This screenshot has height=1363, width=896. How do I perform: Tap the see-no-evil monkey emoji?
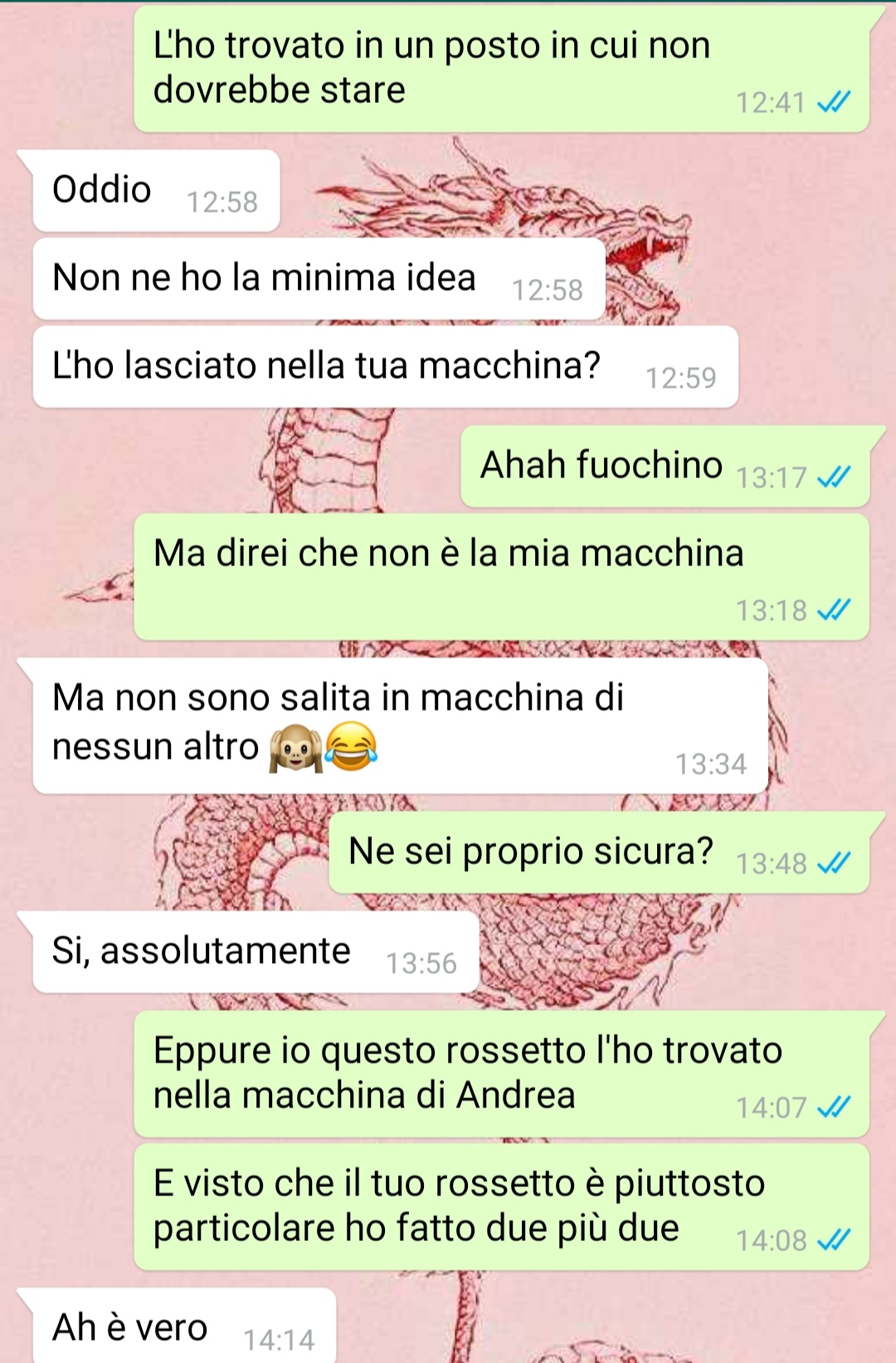coord(295,747)
